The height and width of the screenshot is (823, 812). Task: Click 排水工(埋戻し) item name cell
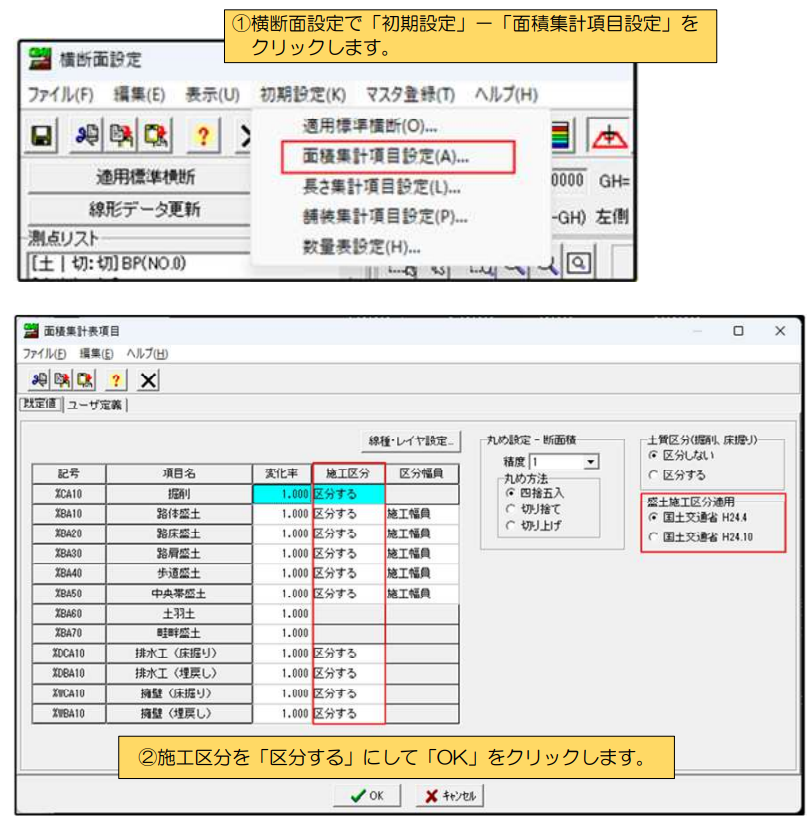pos(179,673)
